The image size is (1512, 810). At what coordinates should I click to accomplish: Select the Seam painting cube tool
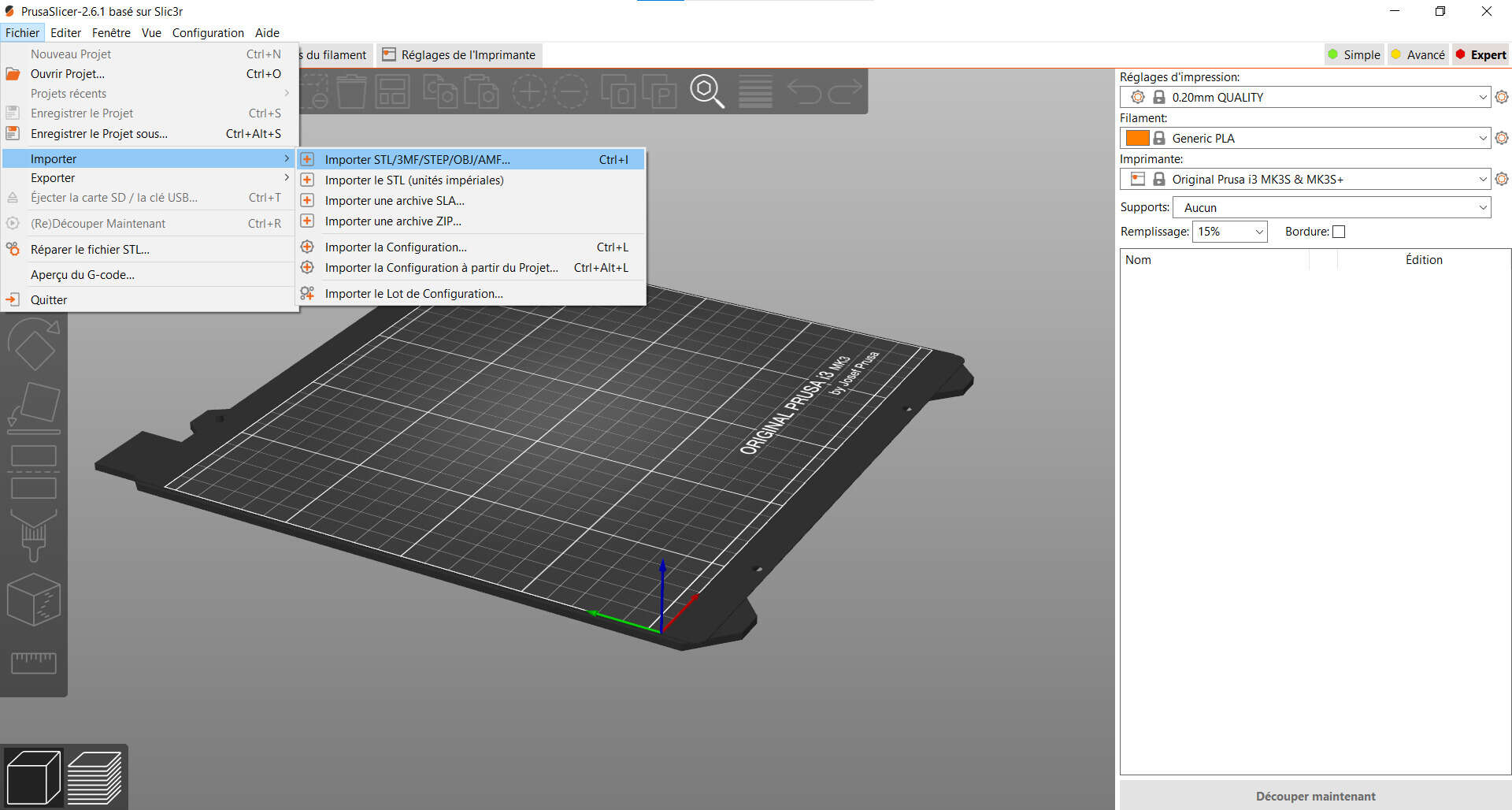[33, 600]
